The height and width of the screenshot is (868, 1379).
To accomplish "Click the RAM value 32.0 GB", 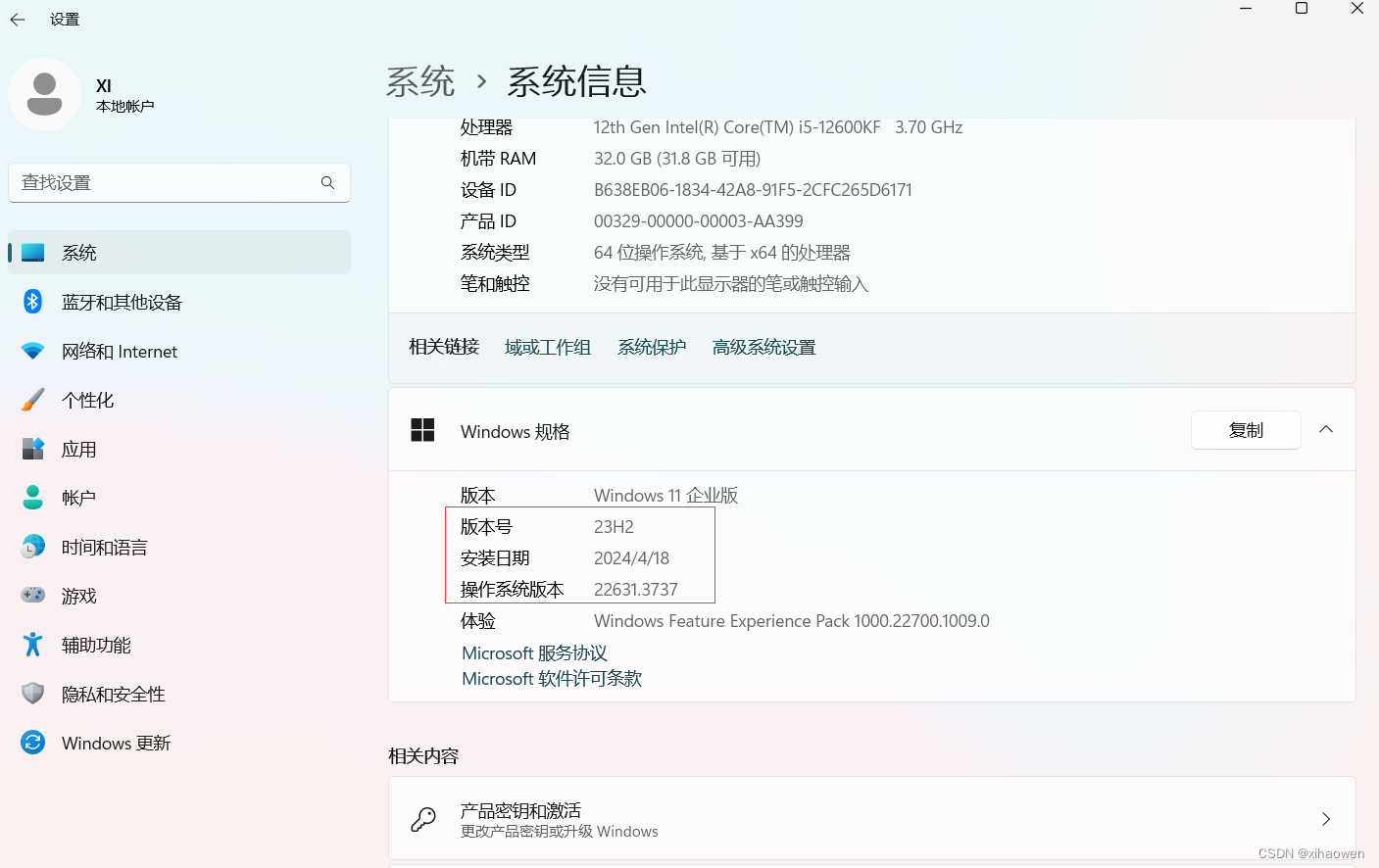I will tap(677, 159).
